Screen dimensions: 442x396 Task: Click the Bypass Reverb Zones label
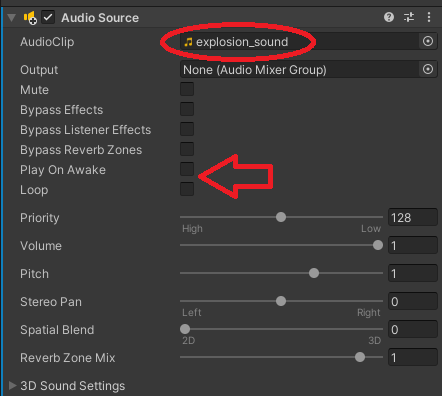[81, 150]
